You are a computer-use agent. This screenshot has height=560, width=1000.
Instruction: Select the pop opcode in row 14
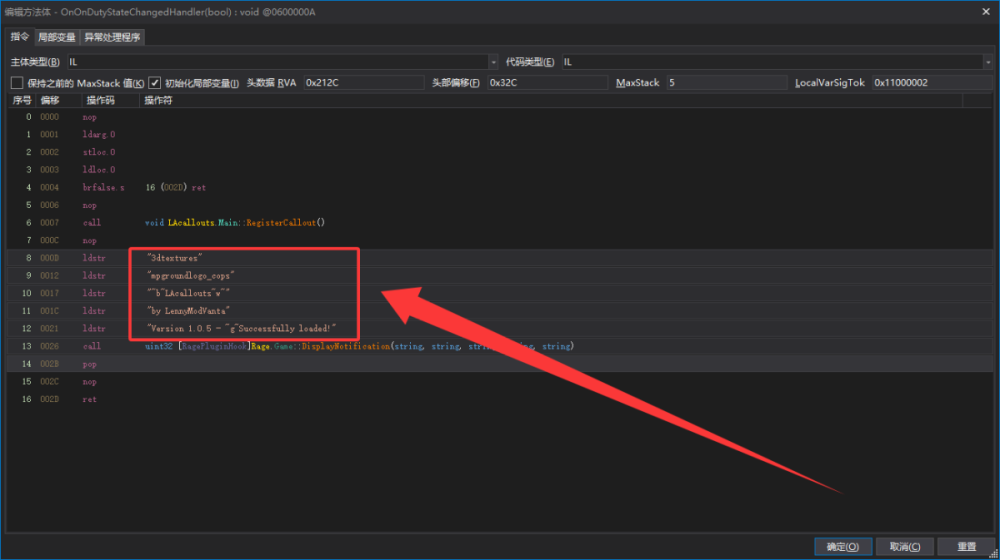[89, 364]
